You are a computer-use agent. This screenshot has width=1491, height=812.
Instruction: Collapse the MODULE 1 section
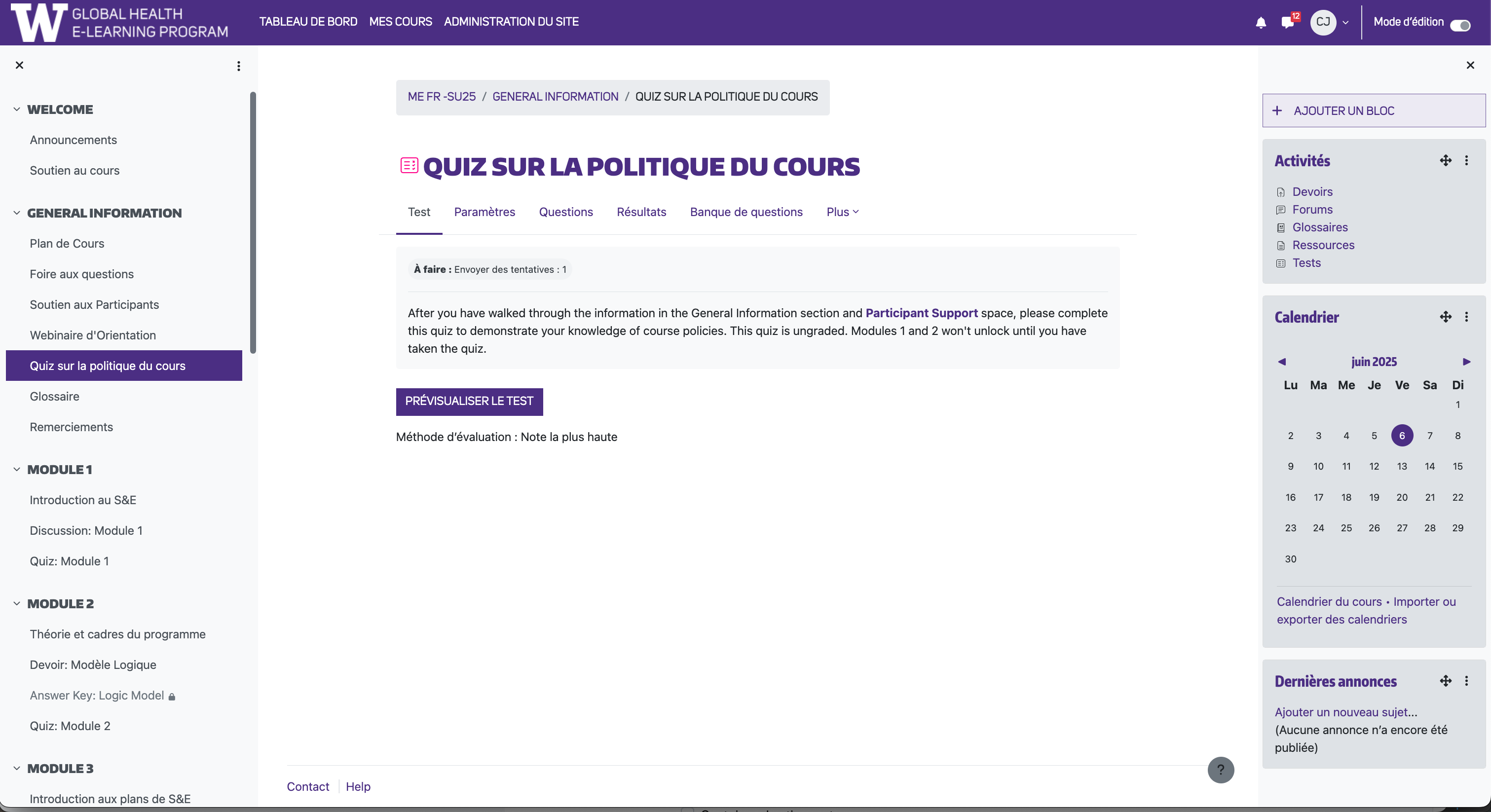(17, 469)
